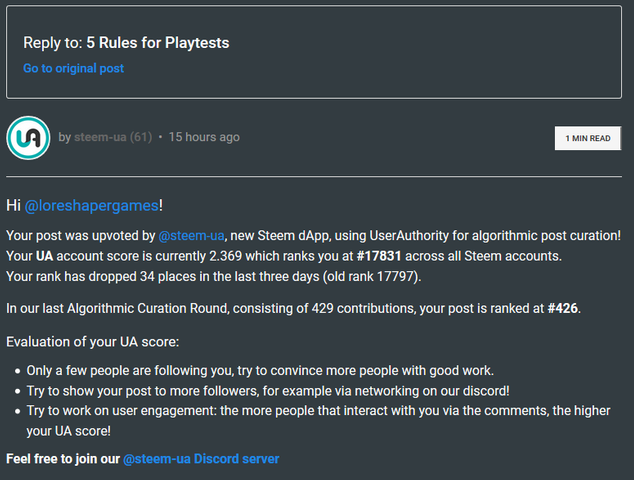Click the bullet about few people following
This screenshot has height=480, width=634.
pyautogui.click(x=268, y=370)
